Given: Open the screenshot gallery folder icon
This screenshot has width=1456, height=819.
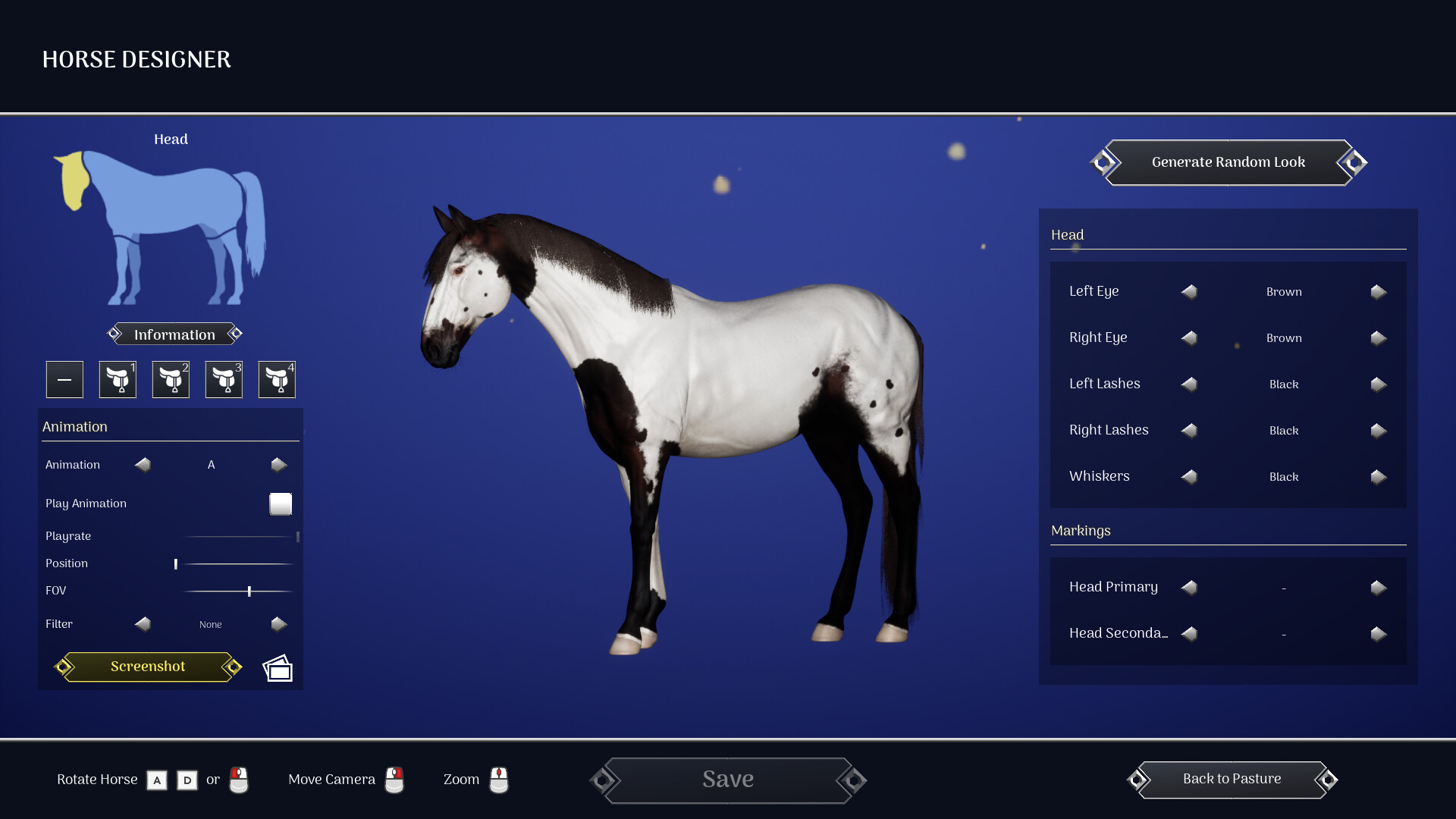Looking at the screenshot, I should (x=278, y=668).
